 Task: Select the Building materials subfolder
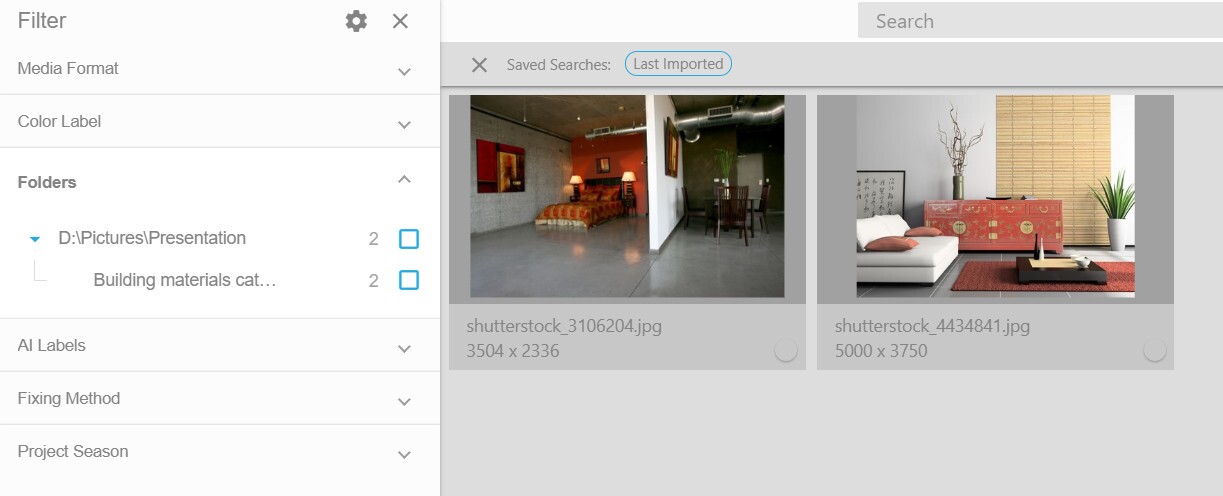click(x=184, y=280)
